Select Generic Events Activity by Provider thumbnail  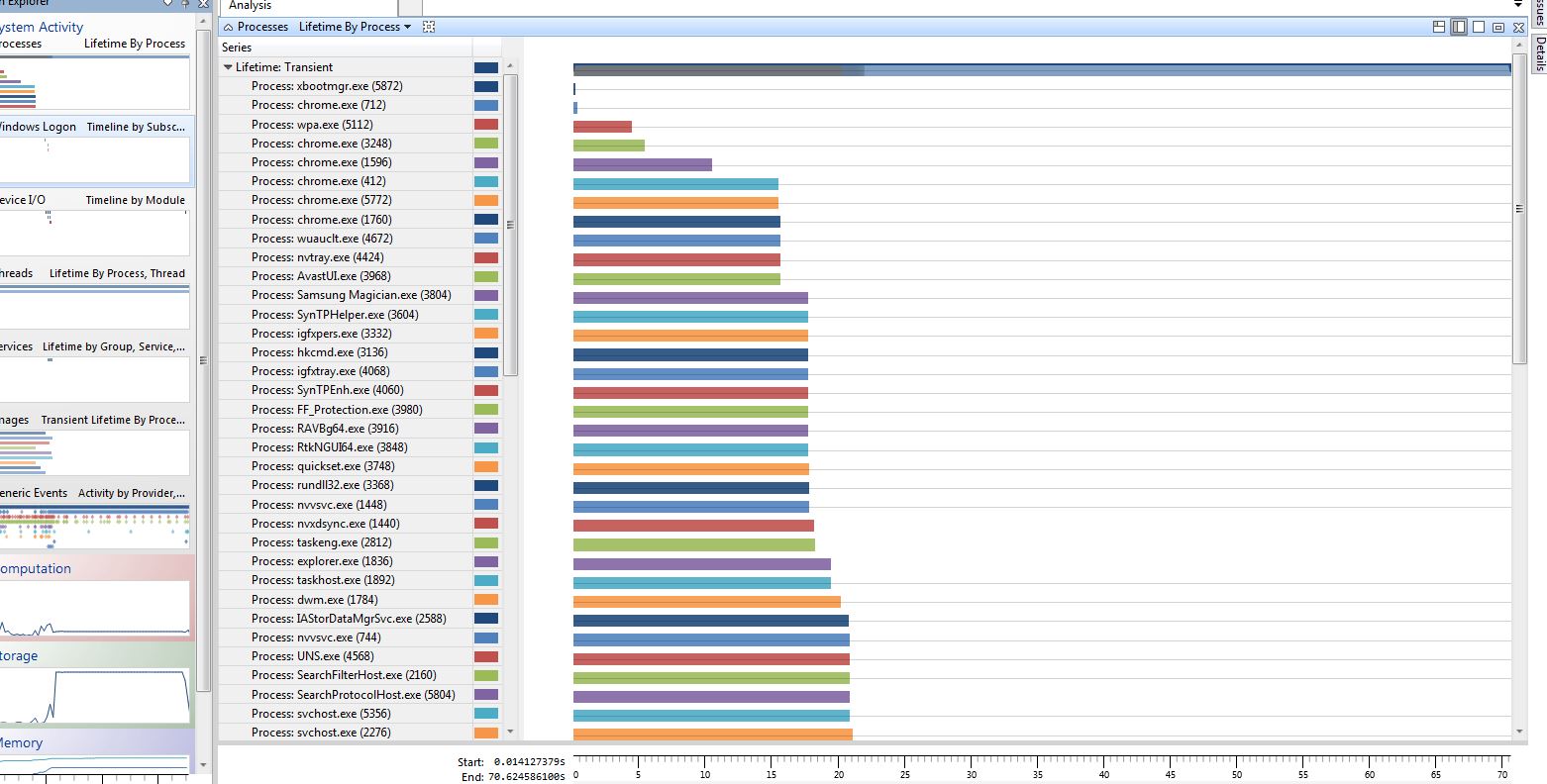pyautogui.click(x=94, y=526)
